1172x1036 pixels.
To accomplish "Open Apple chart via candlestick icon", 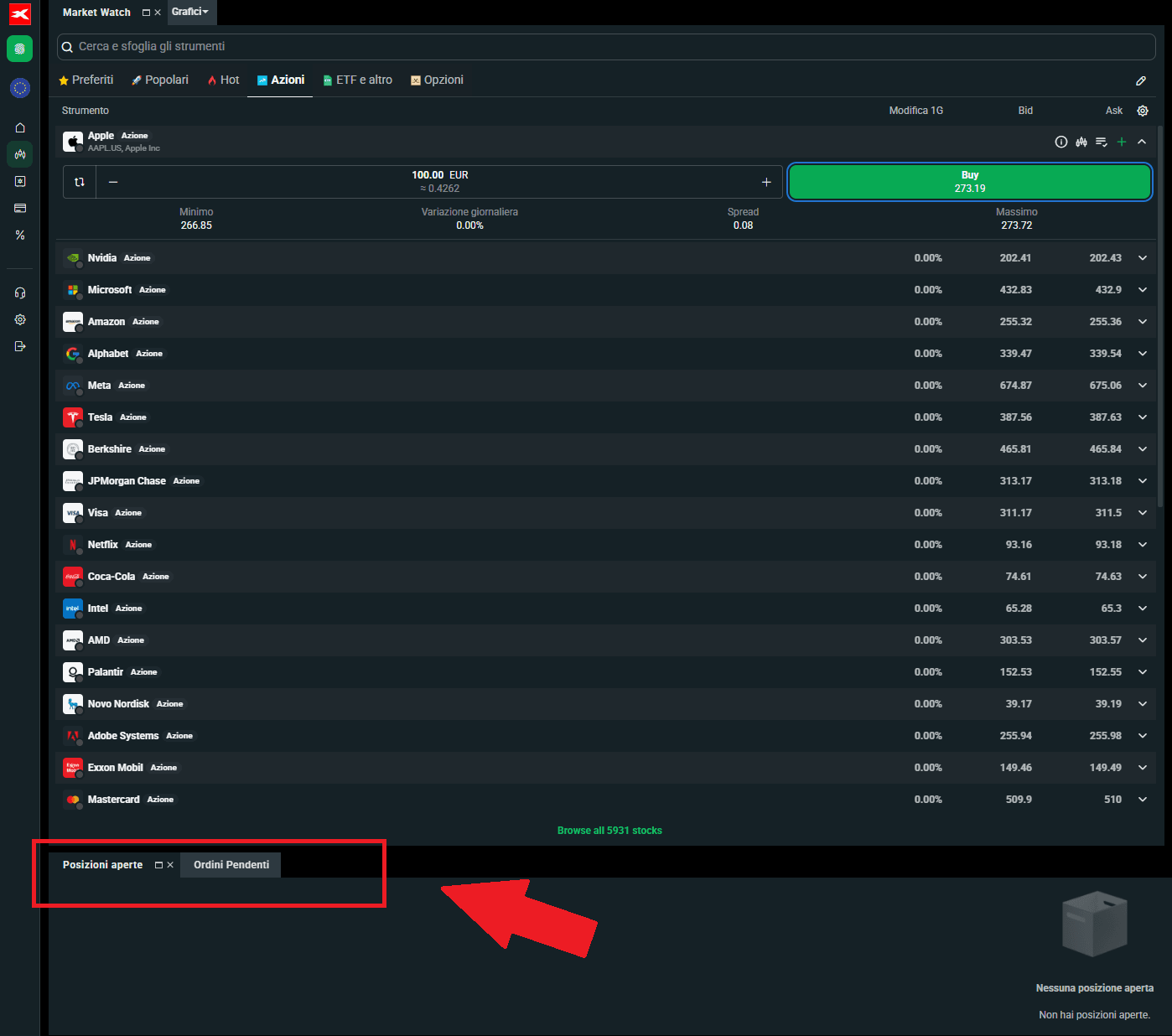I will [x=1081, y=142].
